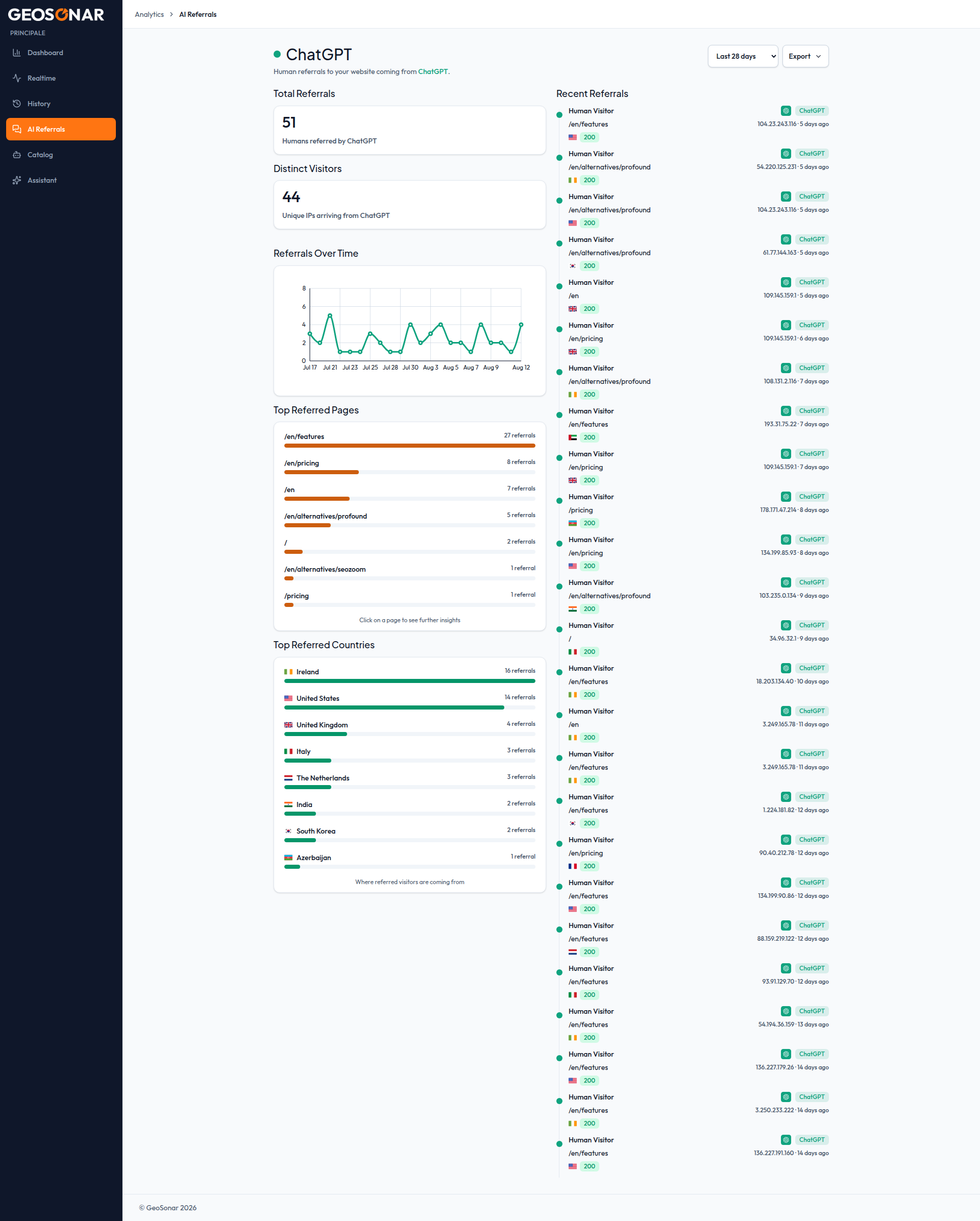Screen dimensions: 980x1221
Task: Click the History clock icon in sidebar
Action: [x=17, y=104]
